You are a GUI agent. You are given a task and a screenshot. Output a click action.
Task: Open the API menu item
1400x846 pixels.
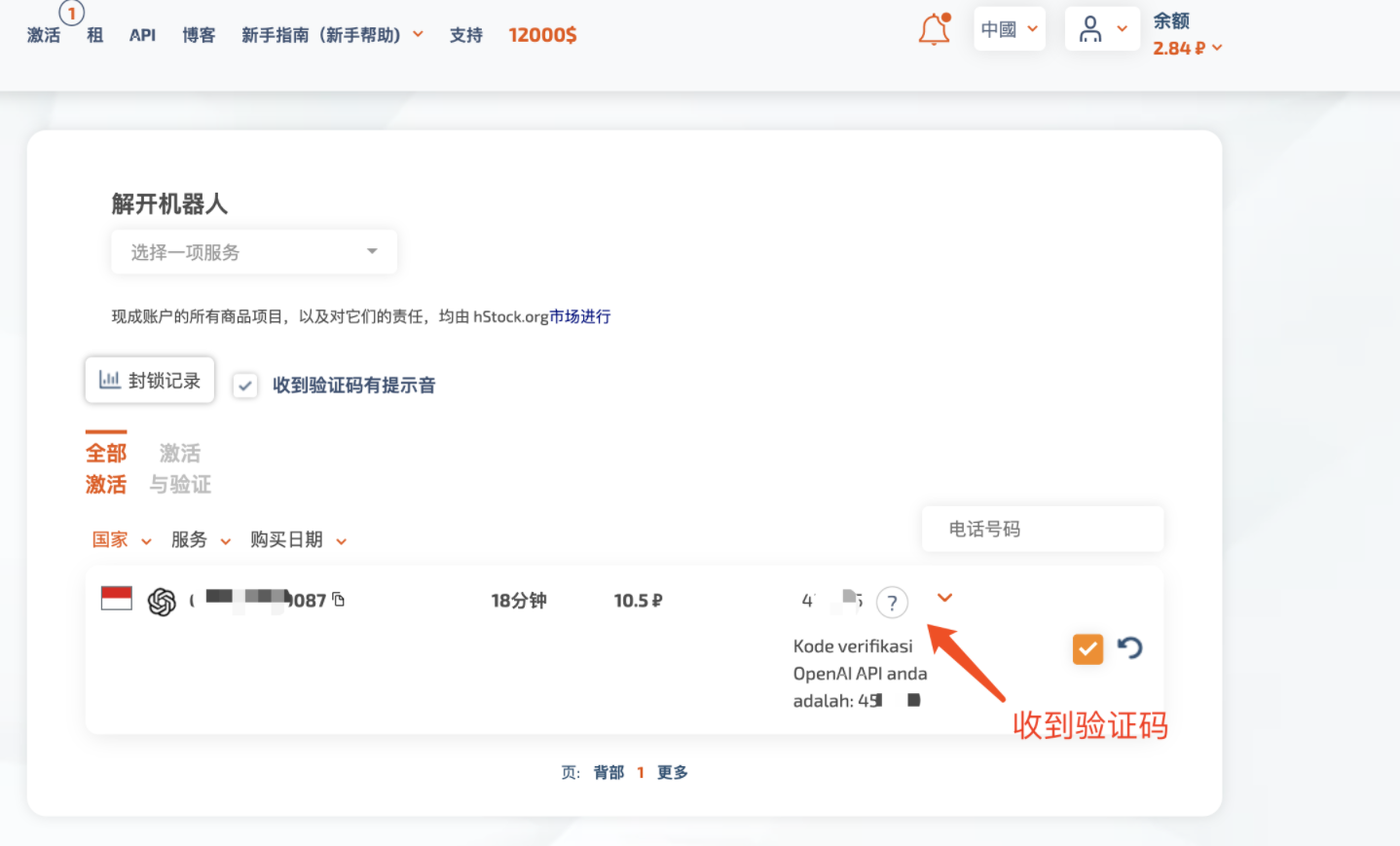point(142,35)
